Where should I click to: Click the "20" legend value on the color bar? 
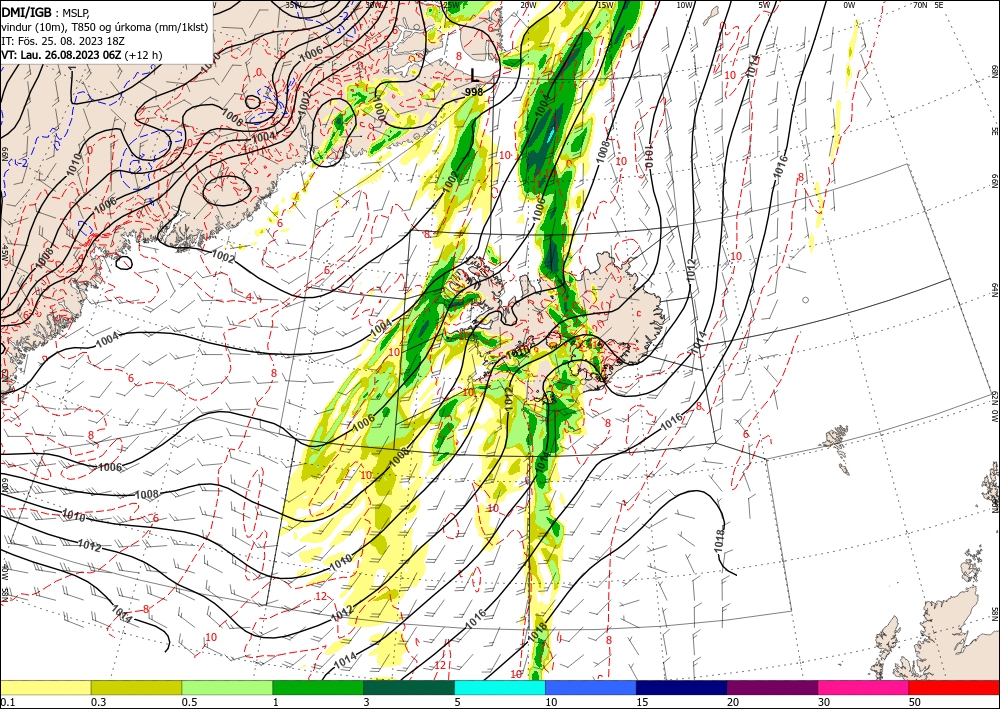(733, 702)
